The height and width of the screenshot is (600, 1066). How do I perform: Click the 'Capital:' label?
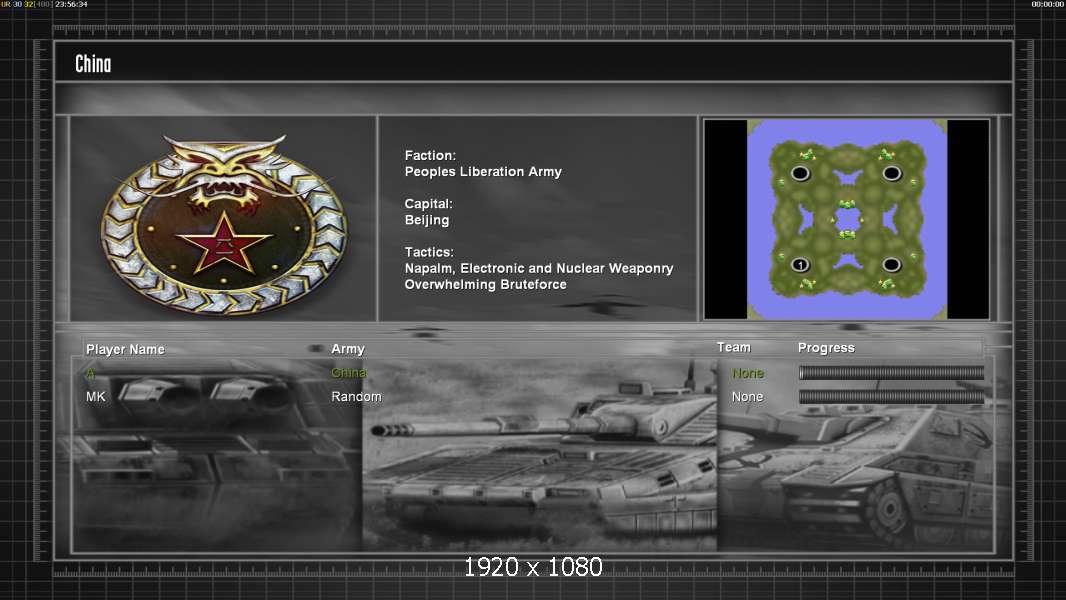click(428, 204)
